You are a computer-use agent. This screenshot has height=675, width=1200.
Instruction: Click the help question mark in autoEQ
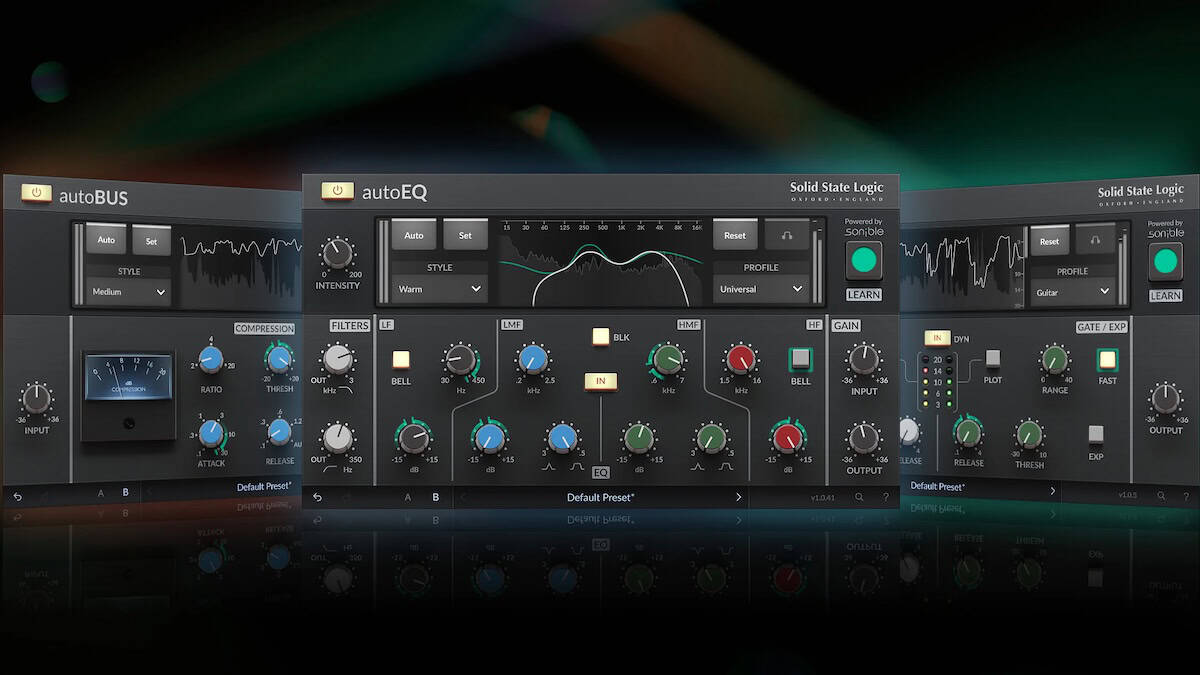coord(885,497)
